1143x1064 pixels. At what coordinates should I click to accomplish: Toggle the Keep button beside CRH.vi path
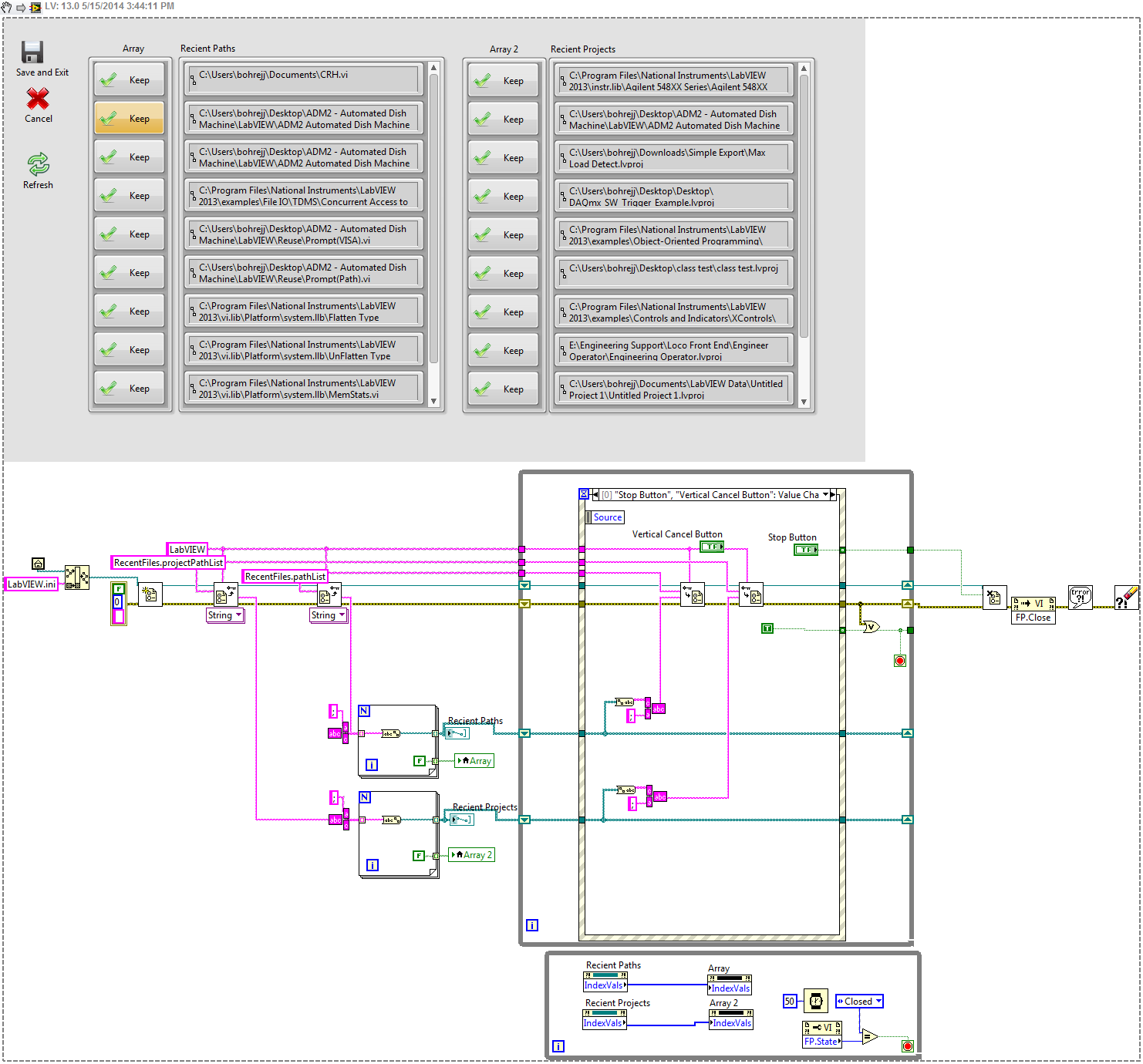click(130, 79)
